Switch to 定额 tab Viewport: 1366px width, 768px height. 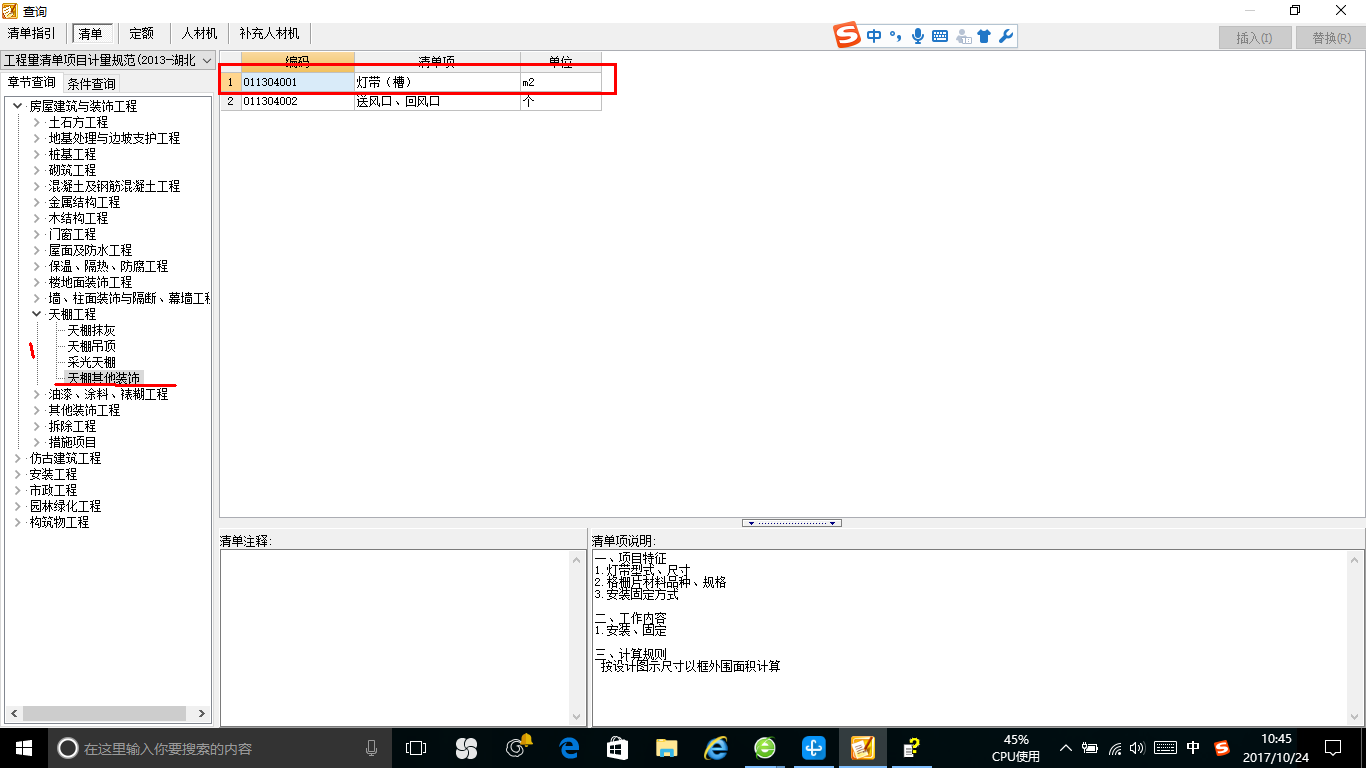coord(141,34)
